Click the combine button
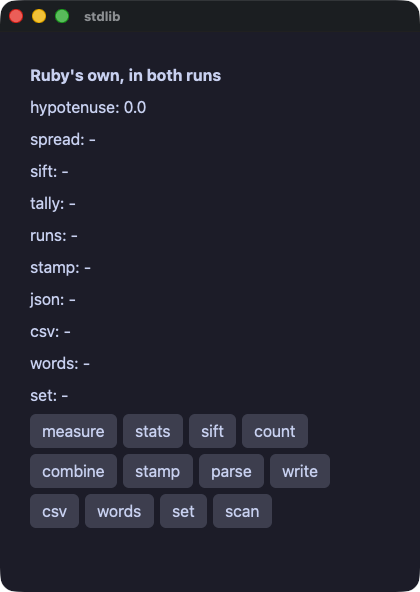420x592 pixels. [x=73, y=471]
